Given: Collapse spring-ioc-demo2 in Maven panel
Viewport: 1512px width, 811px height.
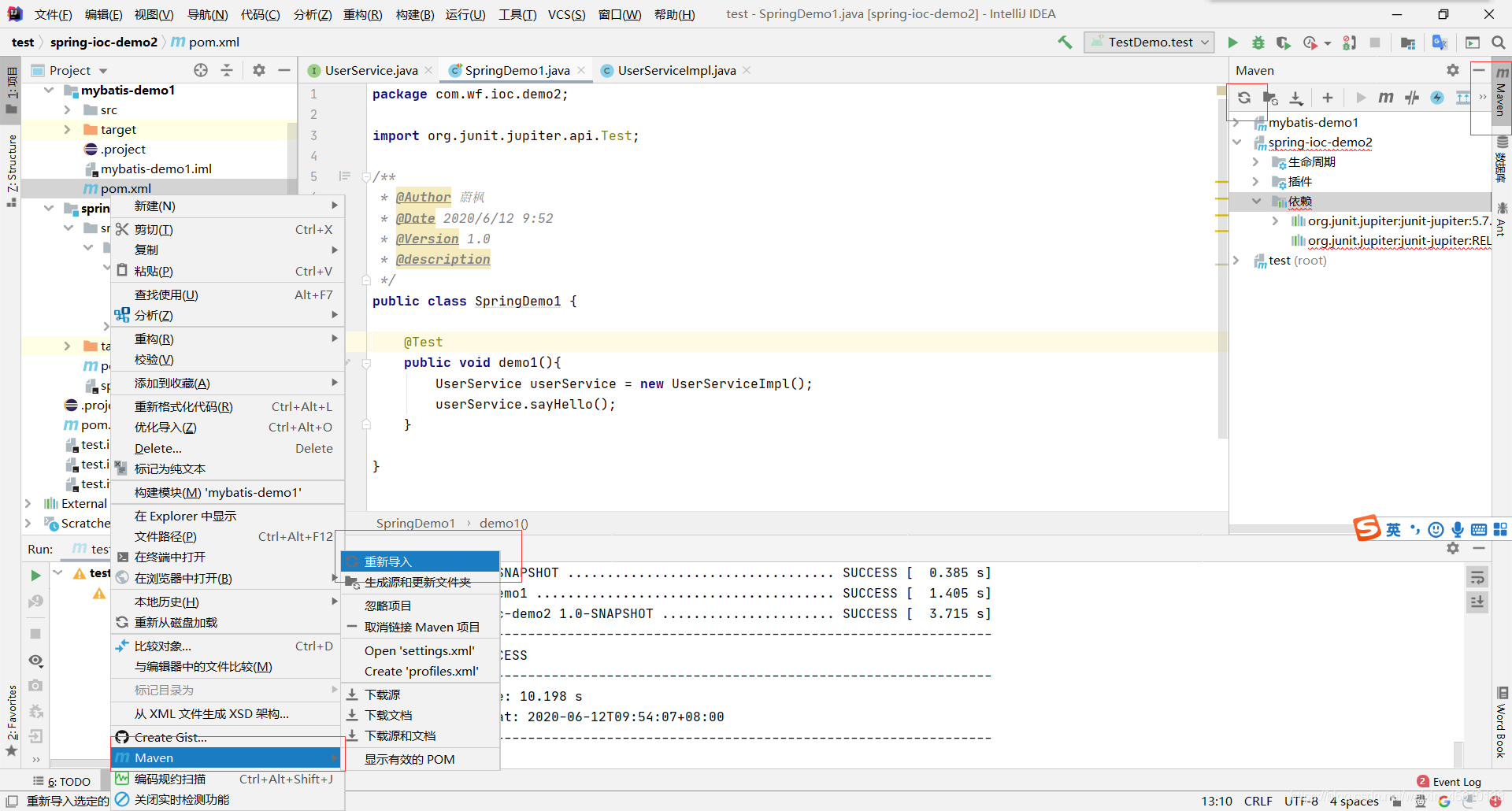Looking at the screenshot, I should point(1237,142).
